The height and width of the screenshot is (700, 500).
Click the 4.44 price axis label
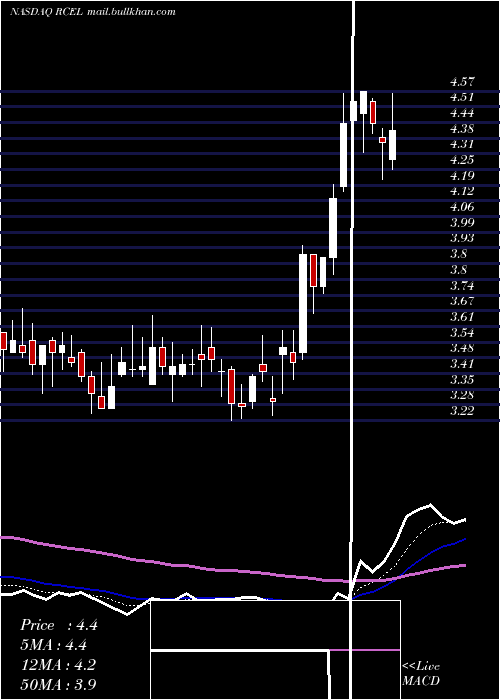[462, 113]
